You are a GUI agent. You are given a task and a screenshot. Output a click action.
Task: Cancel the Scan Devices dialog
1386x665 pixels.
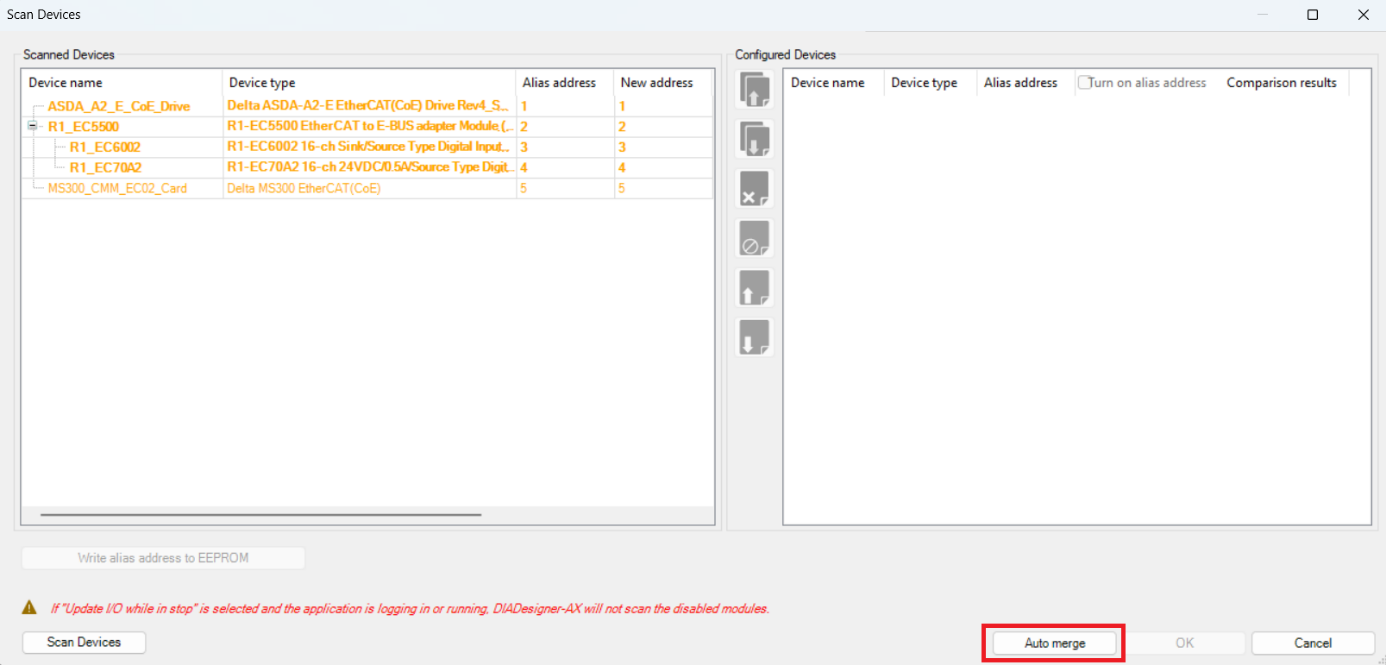[x=1312, y=643]
